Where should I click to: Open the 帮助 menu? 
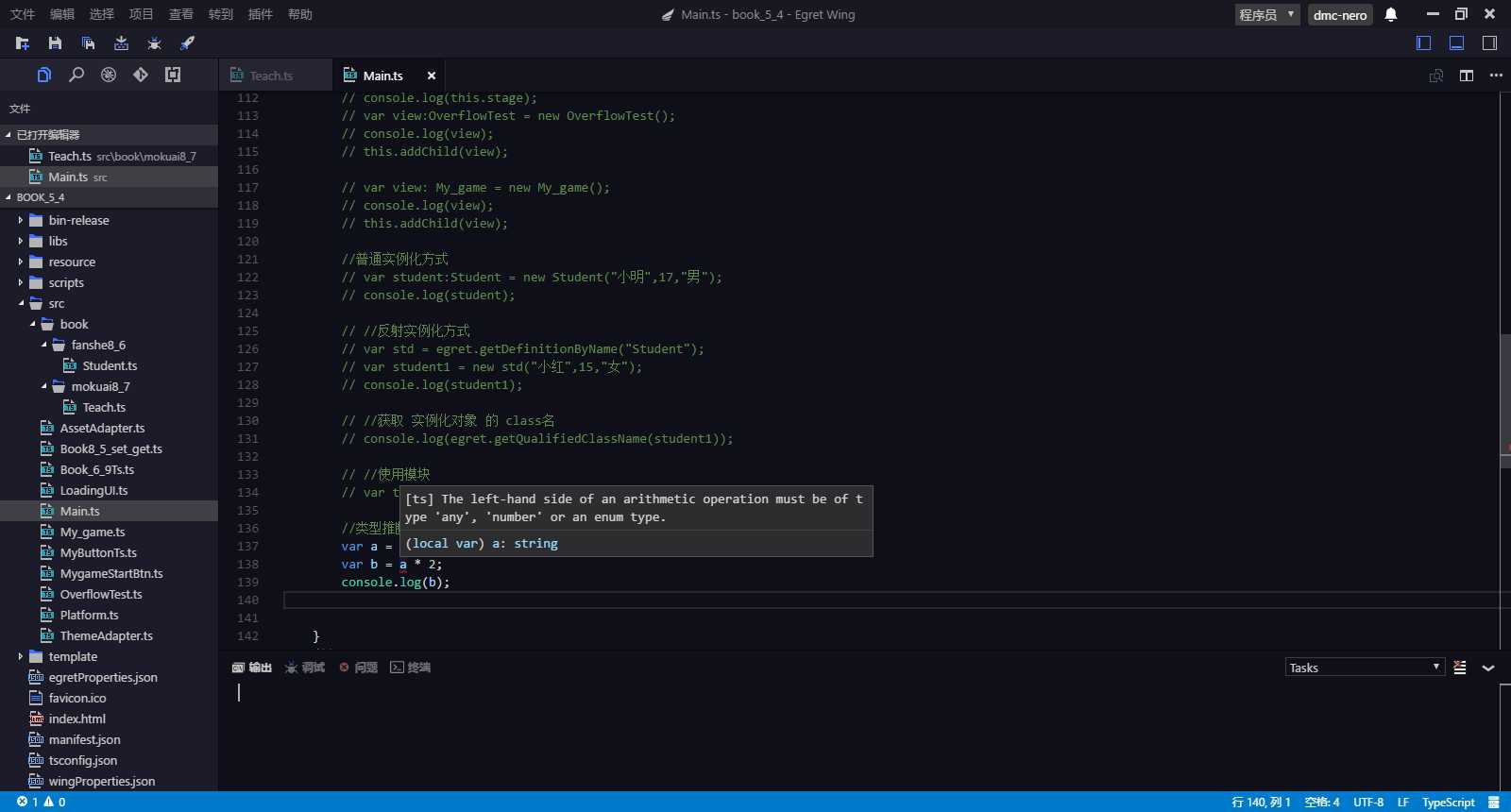tap(300, 14)
